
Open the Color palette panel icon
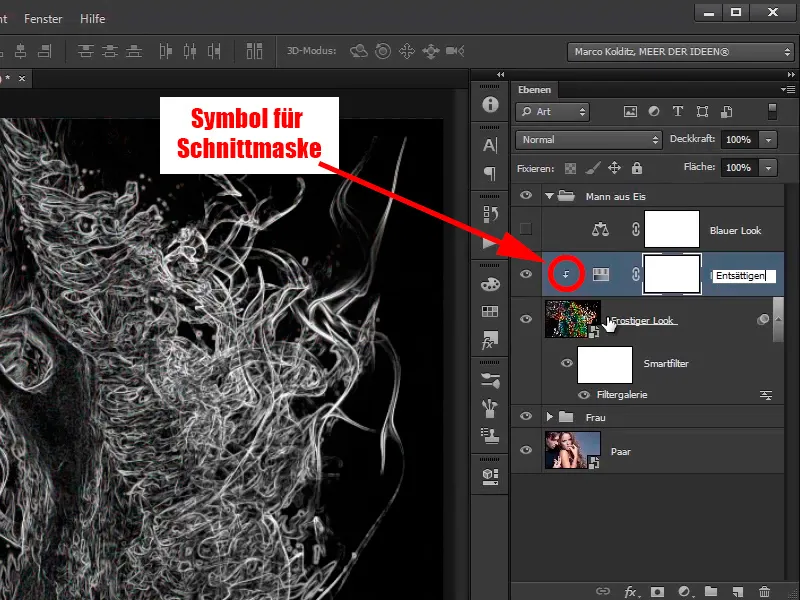coord(490,284)
